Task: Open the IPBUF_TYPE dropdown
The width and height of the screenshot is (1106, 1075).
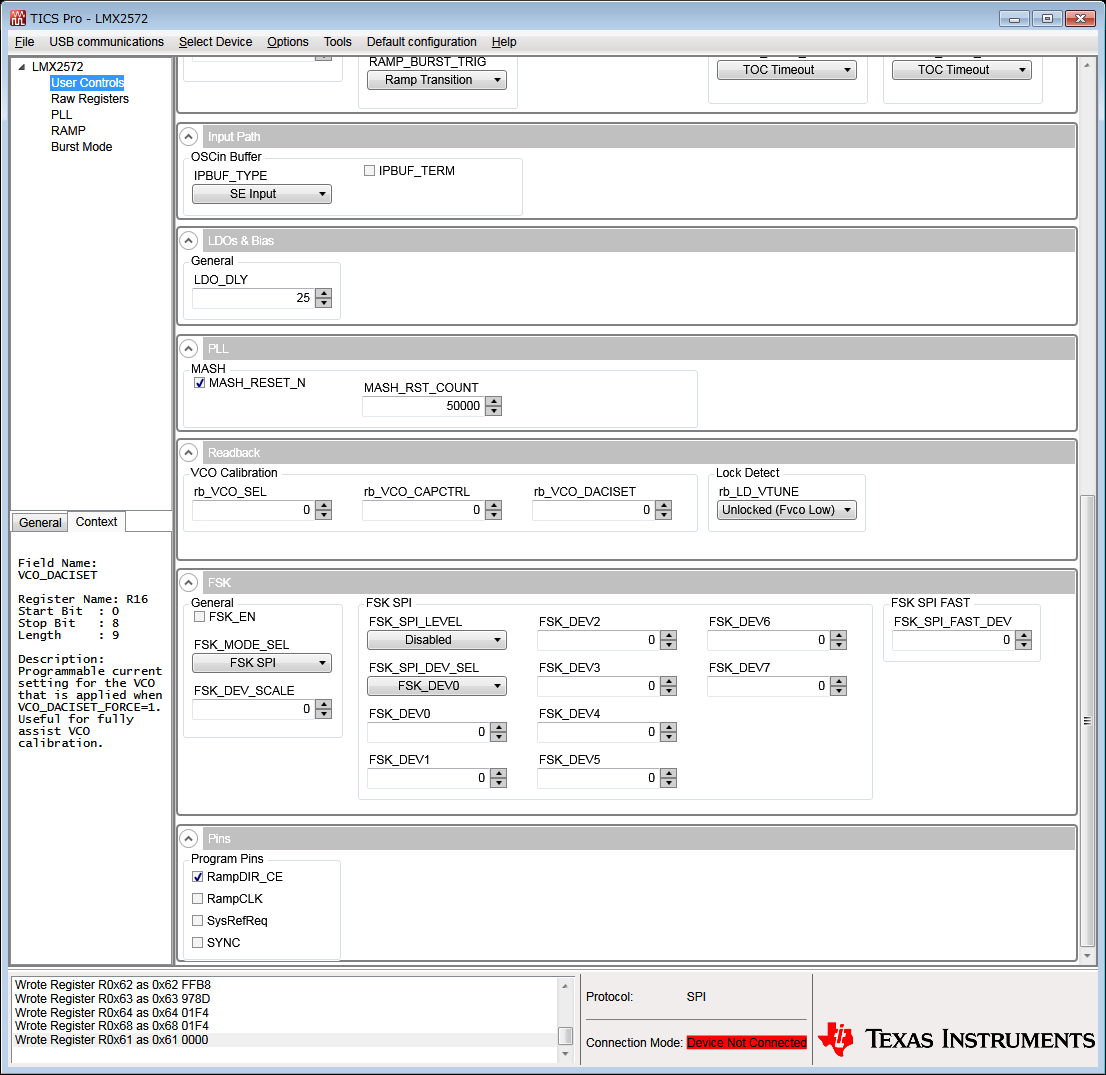Action: click(262, 194)
